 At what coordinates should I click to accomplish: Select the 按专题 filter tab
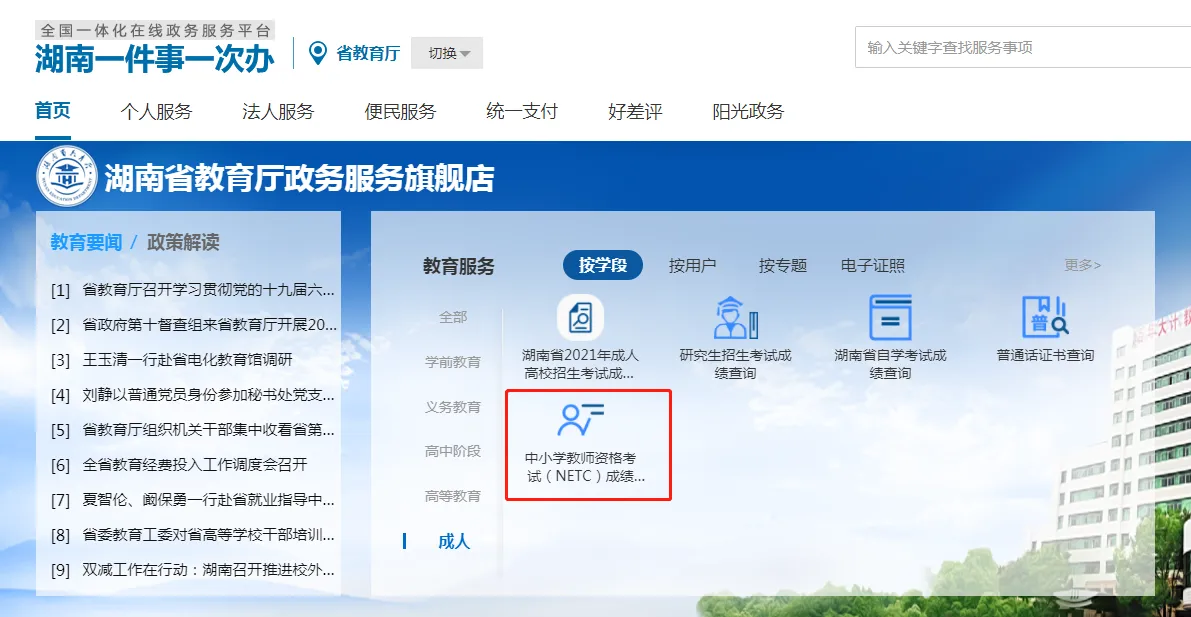[x=782, y=265]
